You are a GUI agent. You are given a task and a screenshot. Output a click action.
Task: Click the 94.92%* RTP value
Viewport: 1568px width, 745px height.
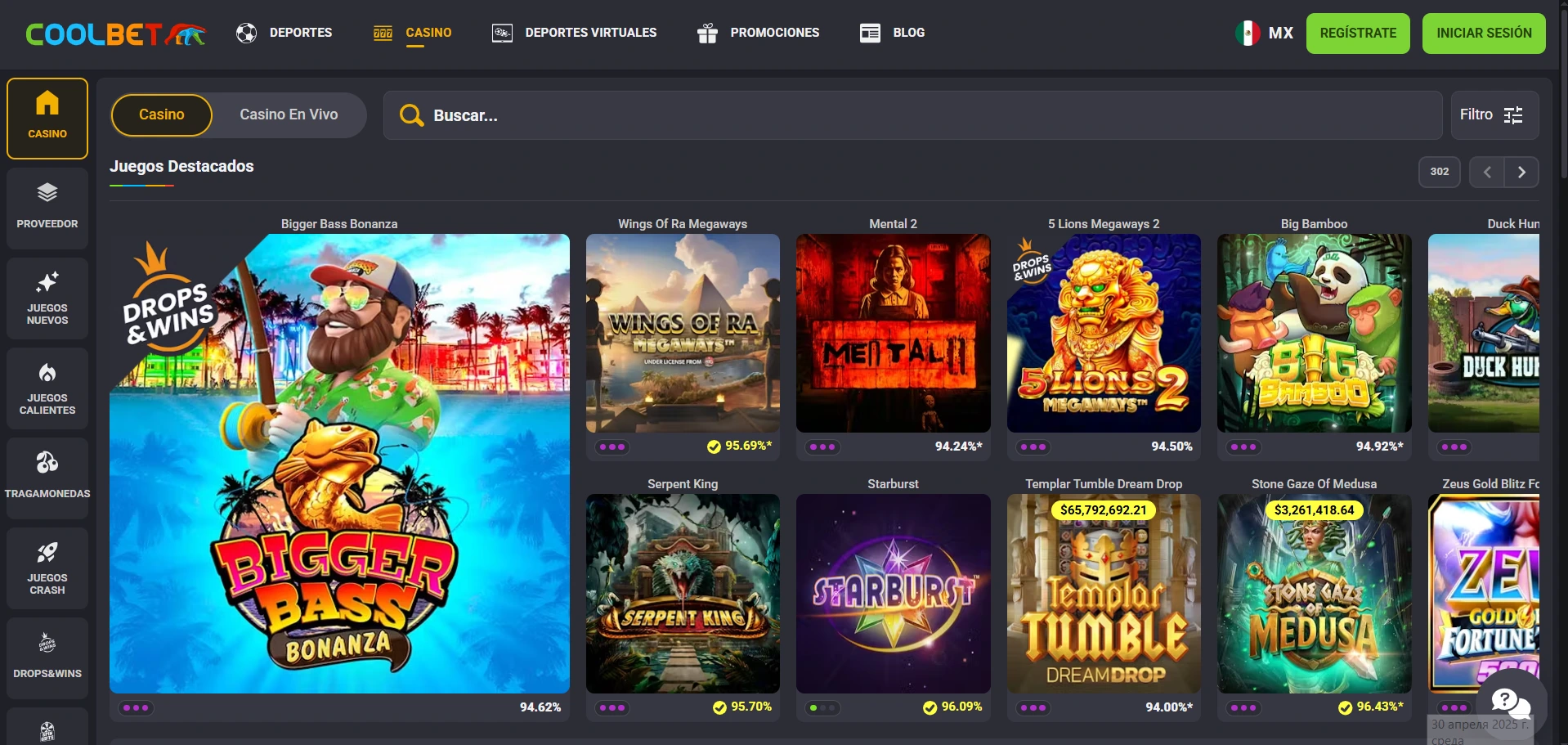click(x=1380, y=447)
